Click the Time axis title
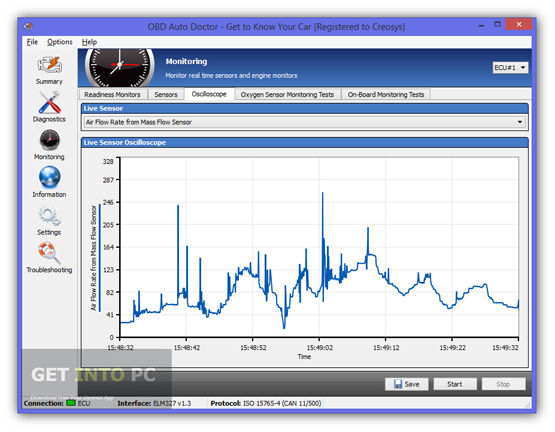Image resolution: width=555 pixels, height=432 pixels. [x=304, y=357]
